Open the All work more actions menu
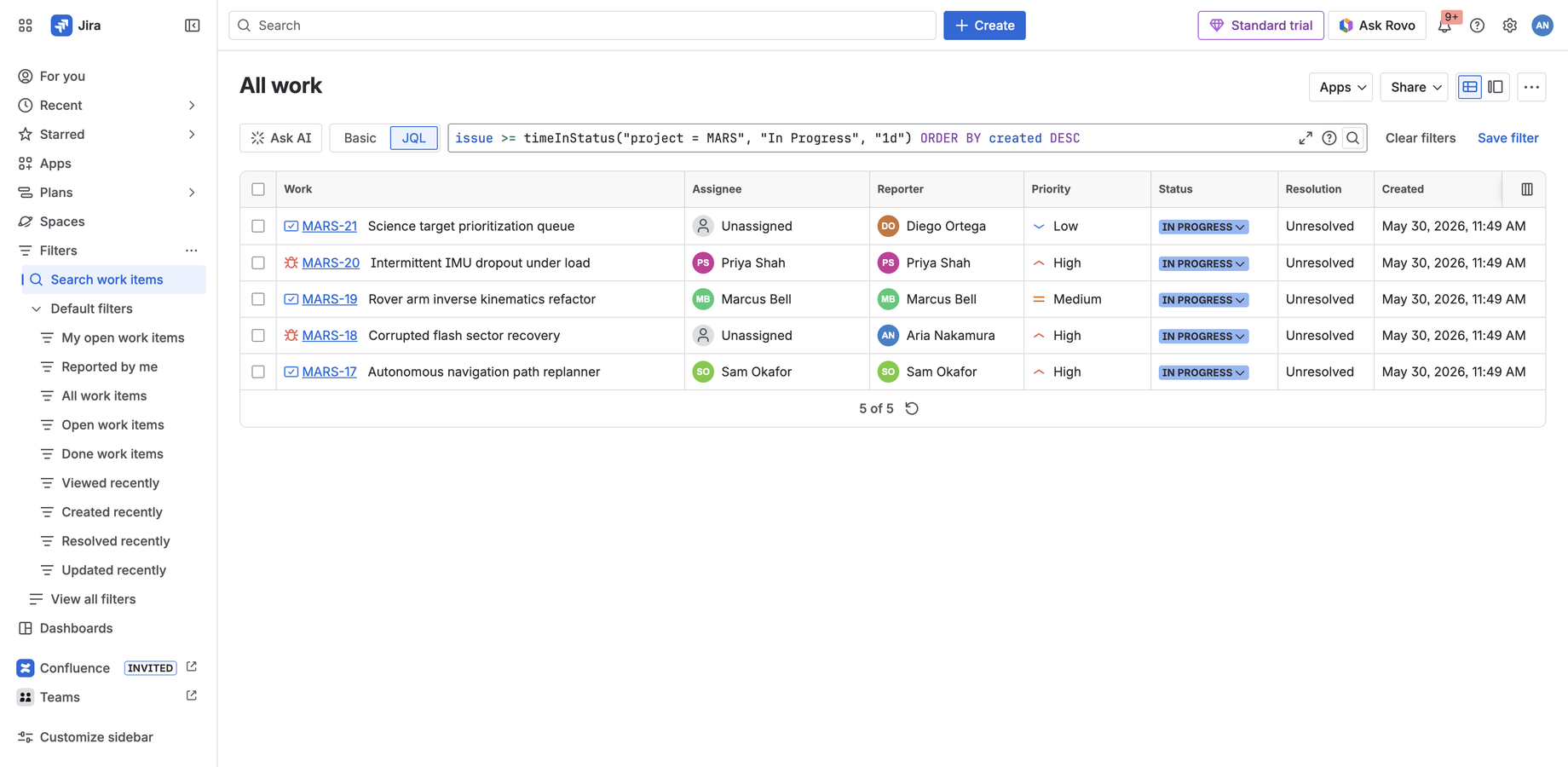This screenshot has height=767, width=1568. (x=1531, y=87)
